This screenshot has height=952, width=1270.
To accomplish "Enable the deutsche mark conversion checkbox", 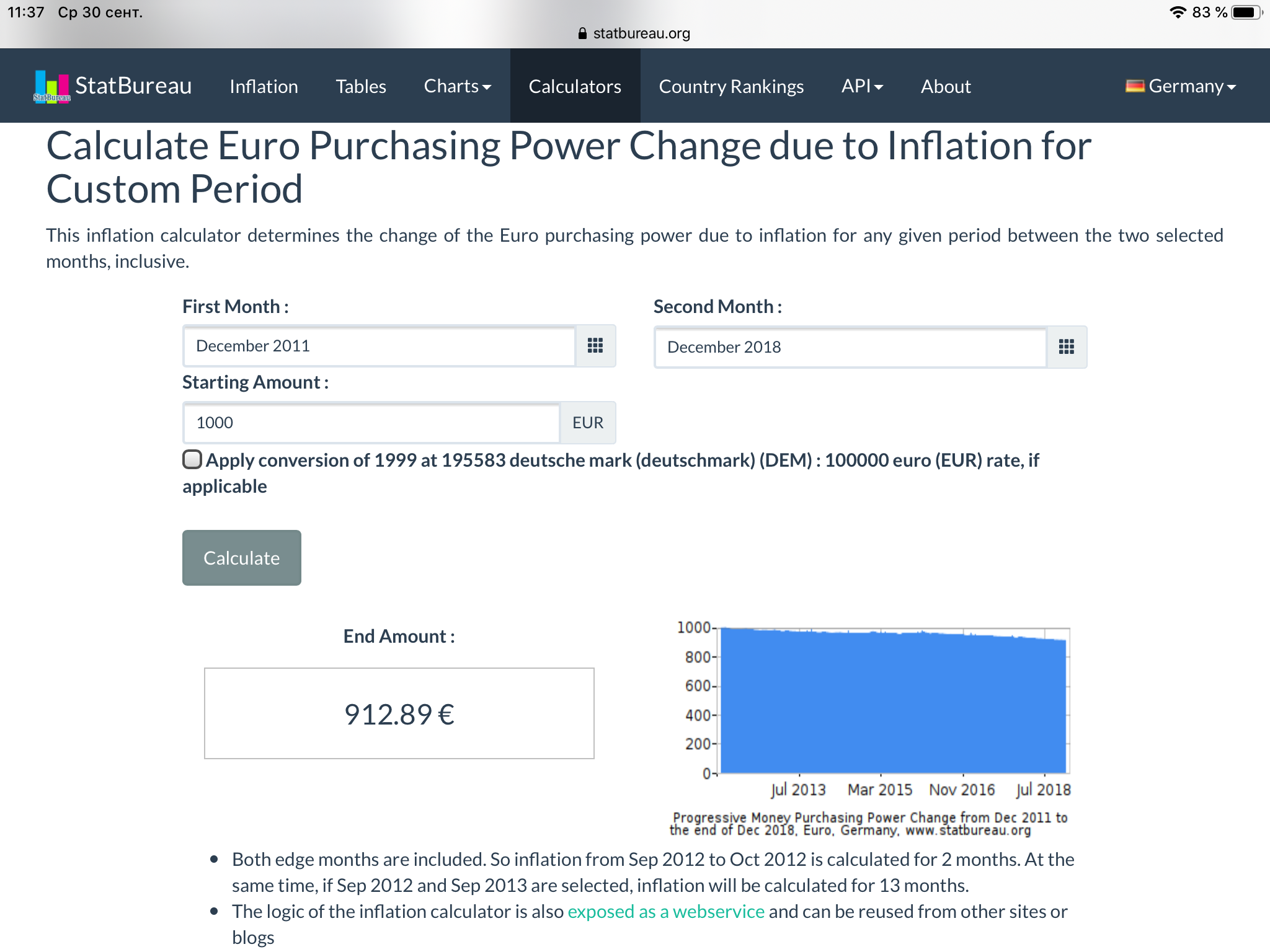I will click(192, 459).
